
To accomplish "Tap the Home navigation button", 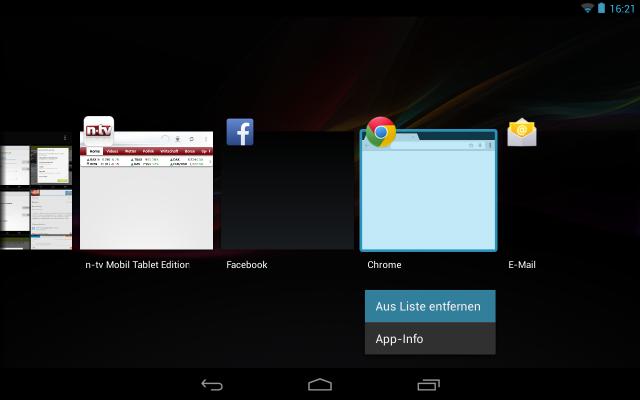I will click(320, 384).
